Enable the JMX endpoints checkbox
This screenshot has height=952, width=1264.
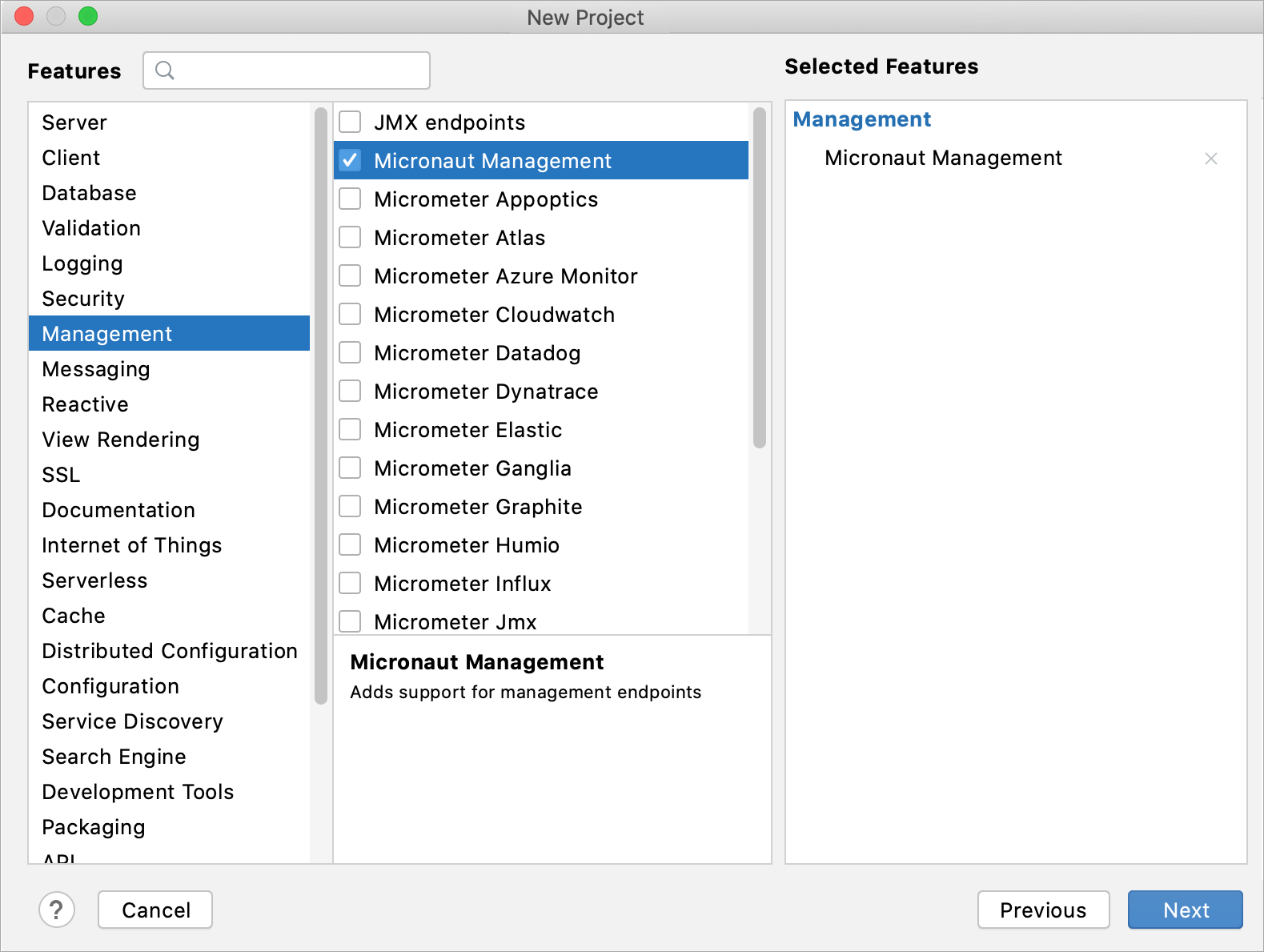[350, 122]
